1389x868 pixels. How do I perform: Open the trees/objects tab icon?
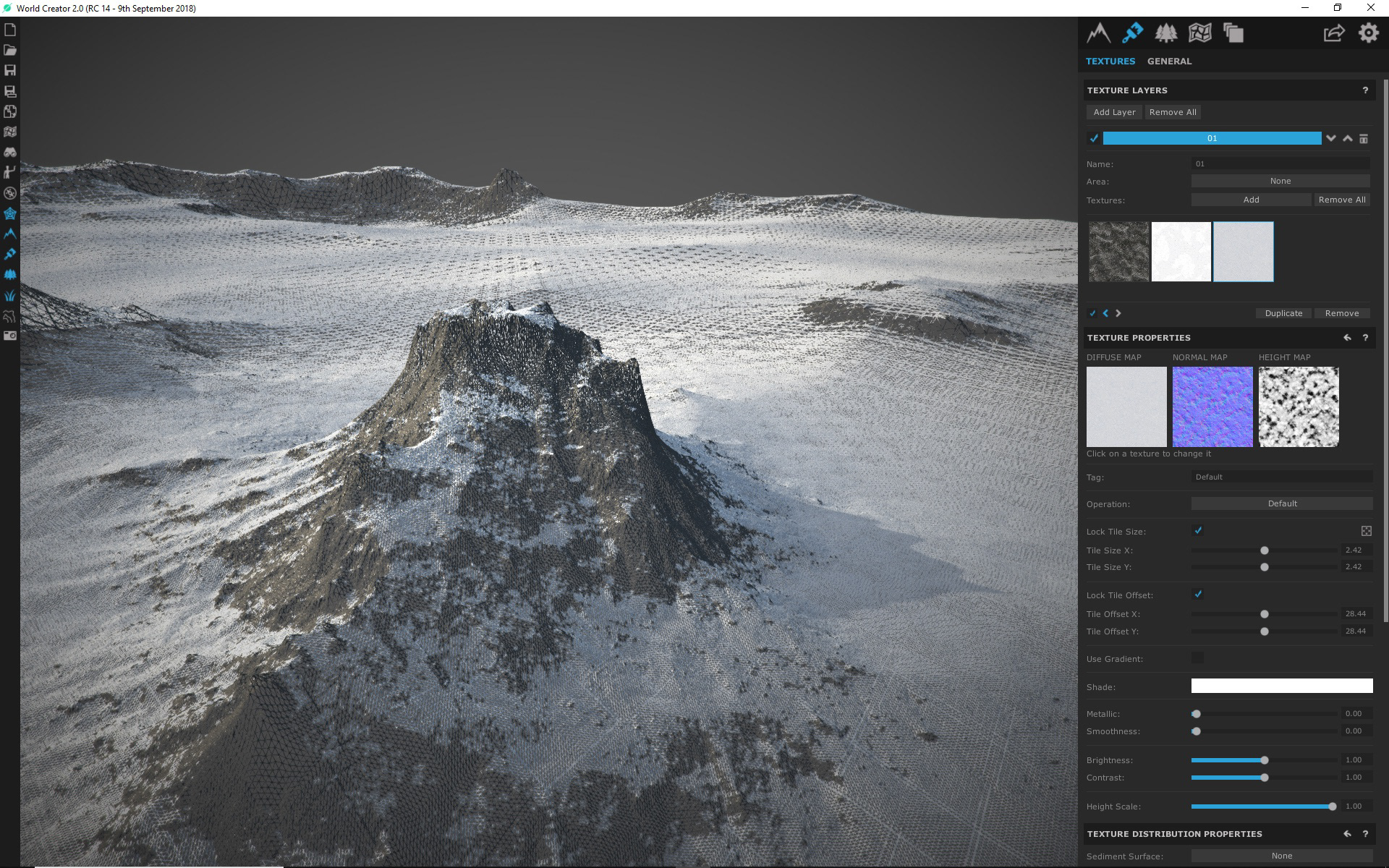point(1165,33)
